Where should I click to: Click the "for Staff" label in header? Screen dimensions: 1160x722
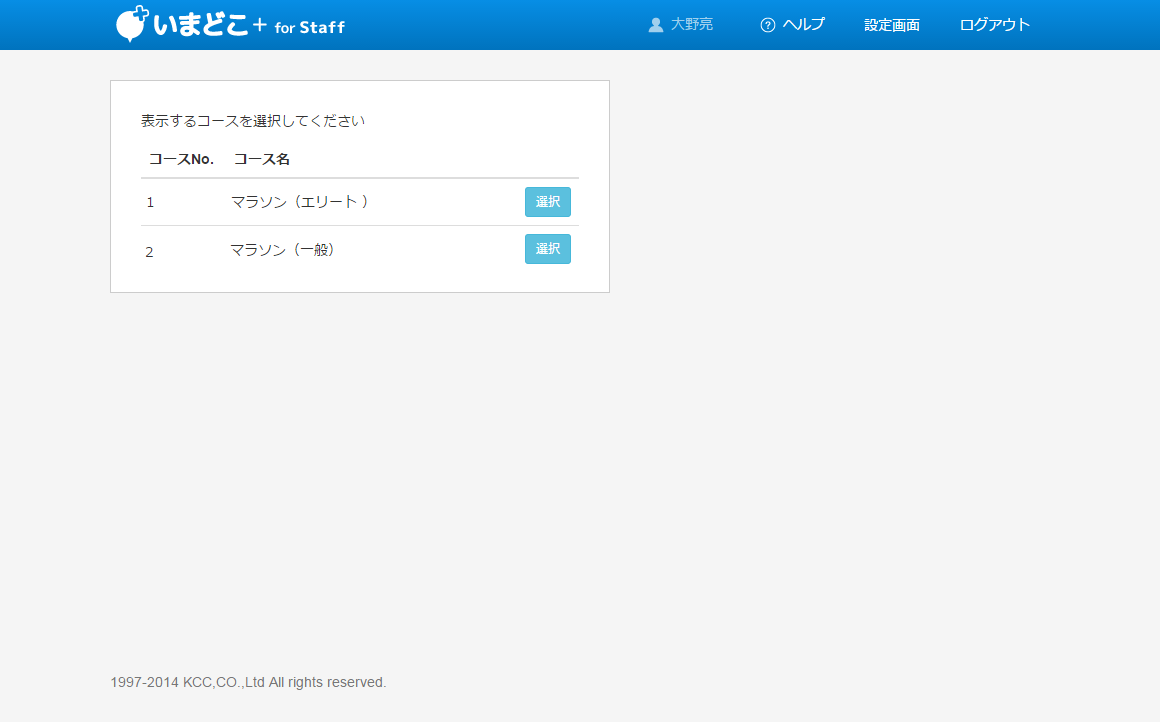click(309, 27)
